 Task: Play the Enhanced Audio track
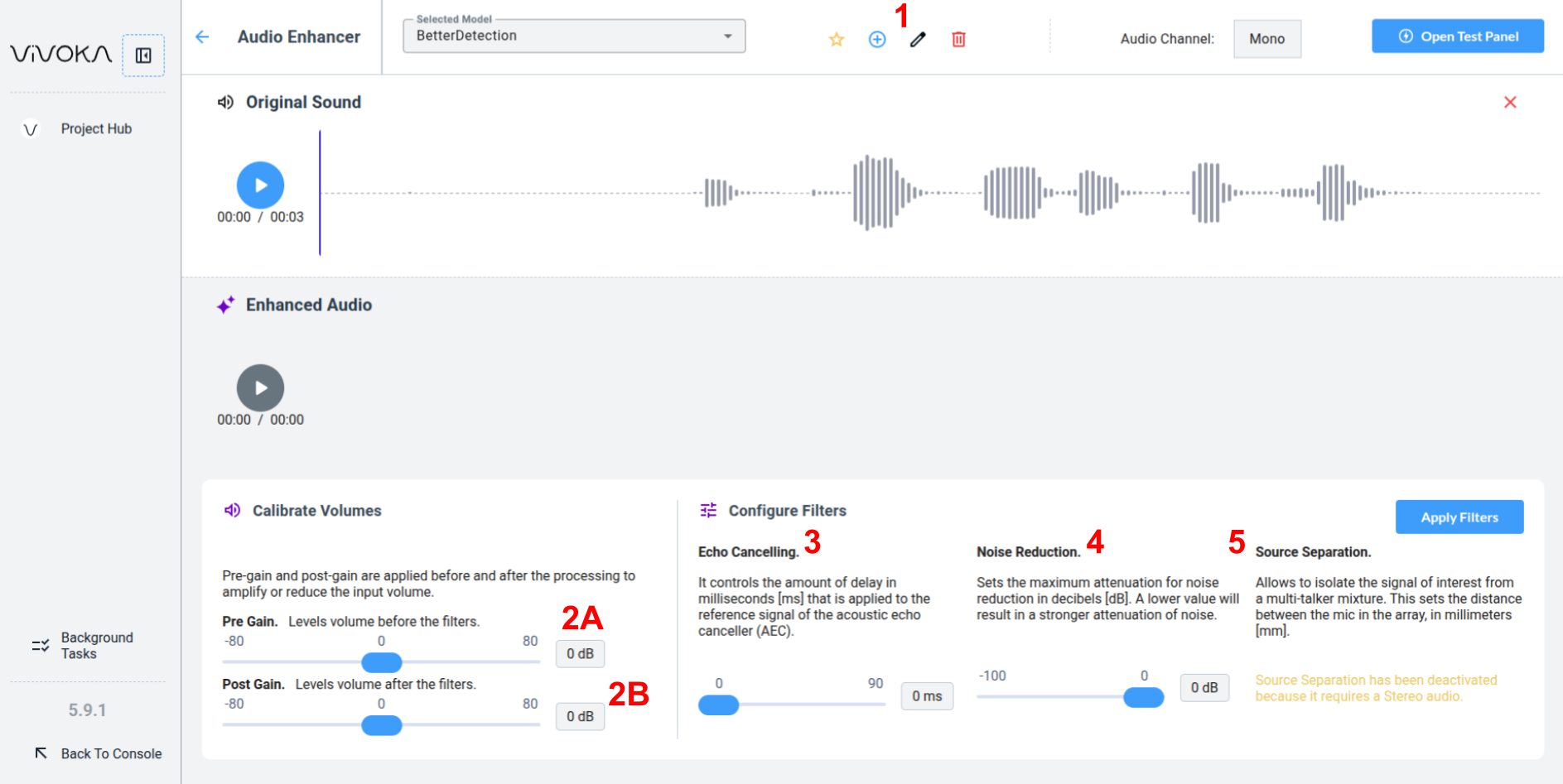[260, 387]
